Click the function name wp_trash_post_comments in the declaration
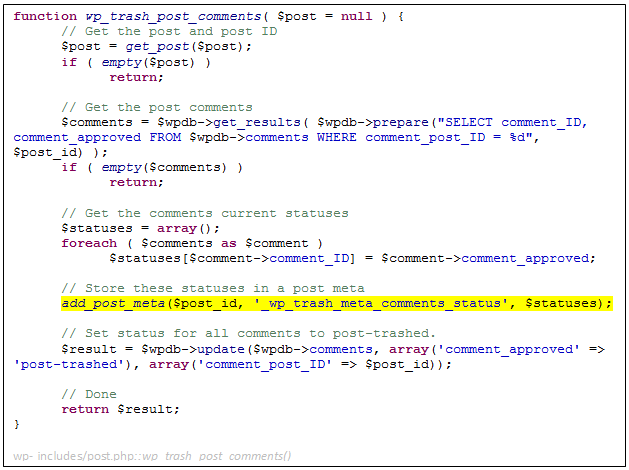The image size is (629, 470). click(173, 16)
